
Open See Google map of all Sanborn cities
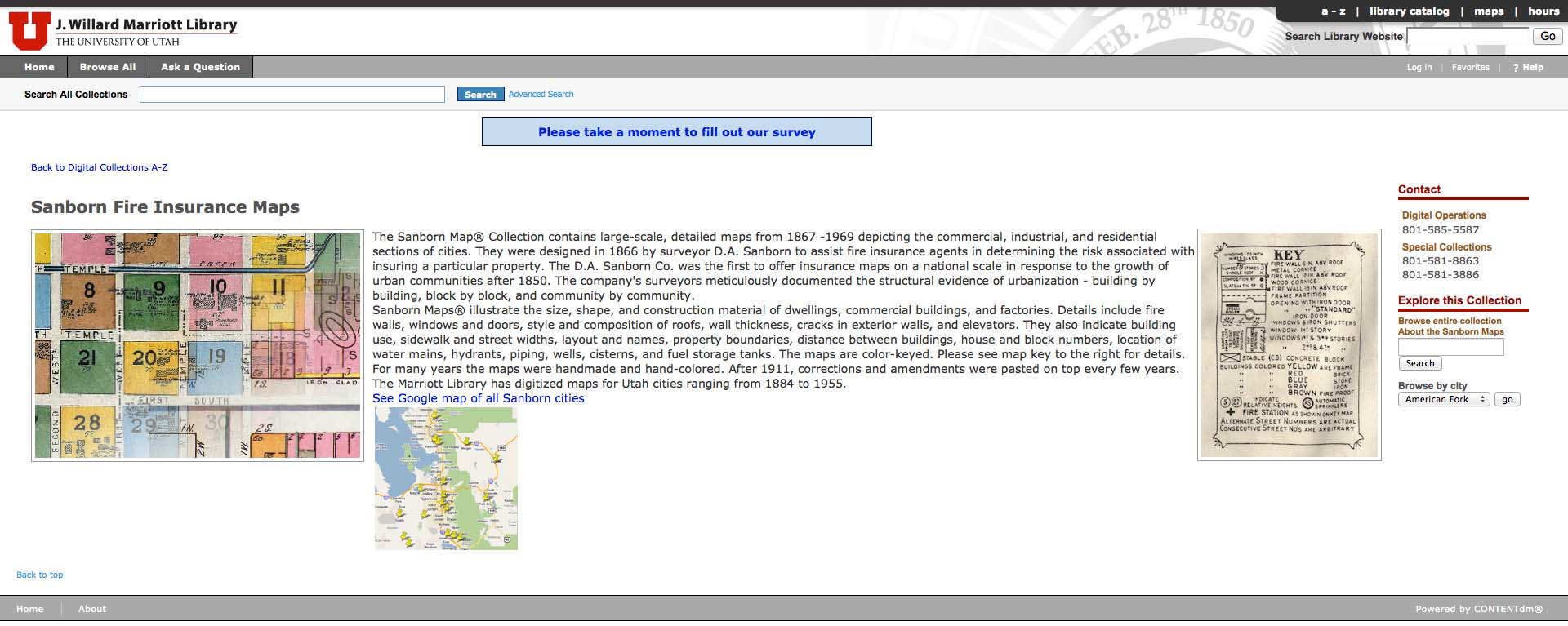[479, 398]
